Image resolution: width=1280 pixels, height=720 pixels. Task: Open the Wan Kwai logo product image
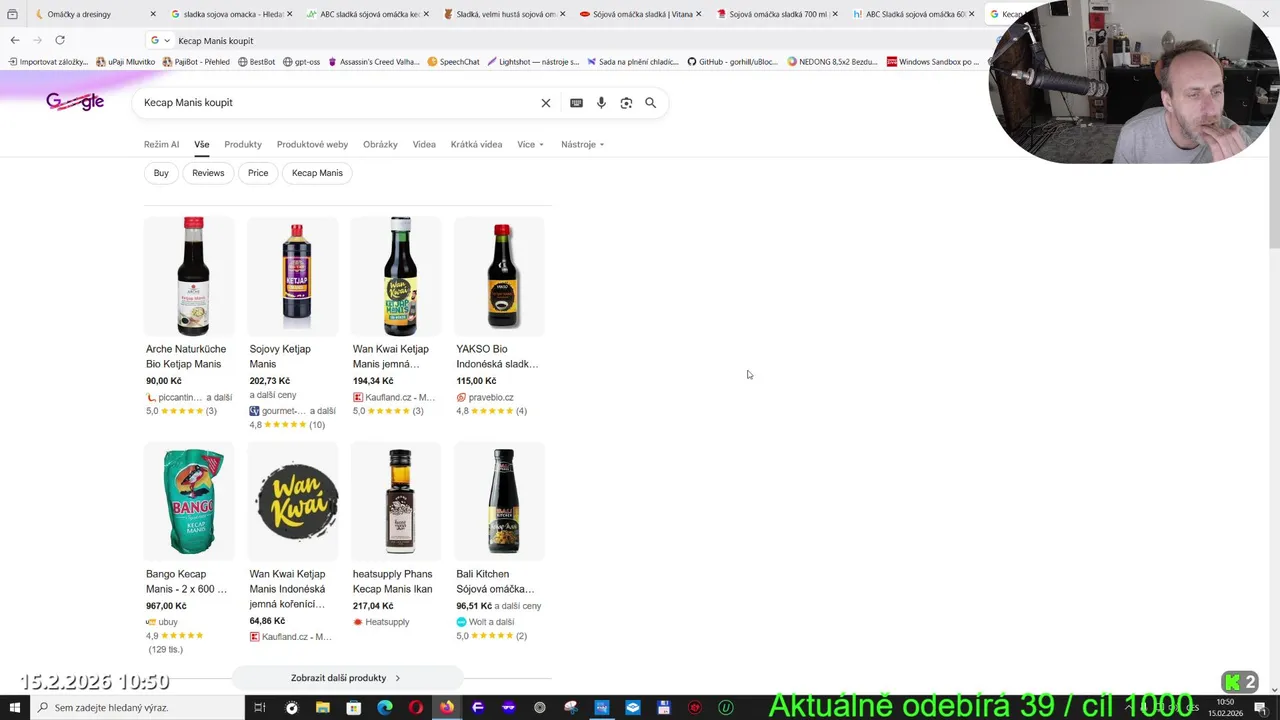click(293, 501)
